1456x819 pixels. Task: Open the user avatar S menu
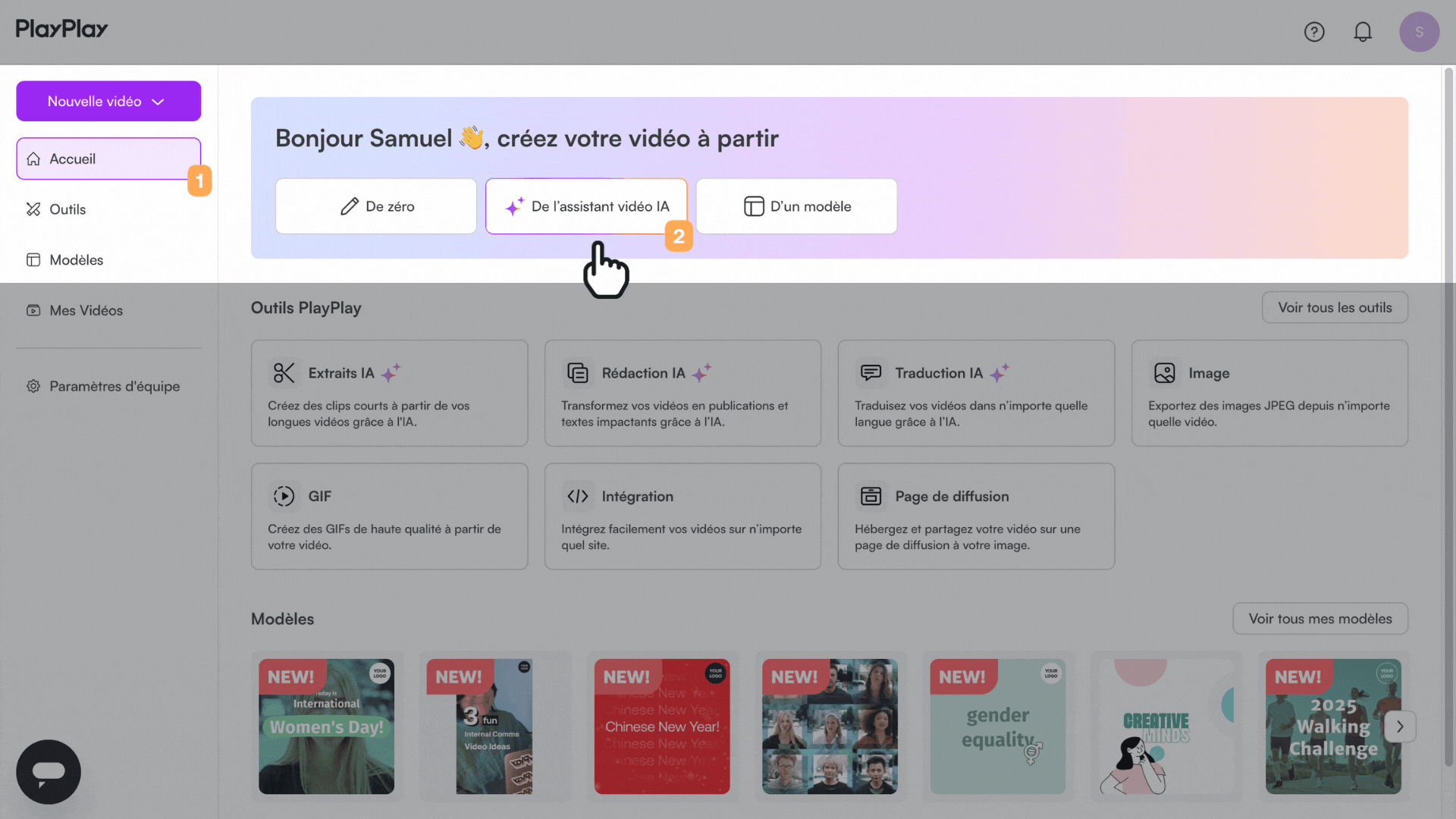1419,32
